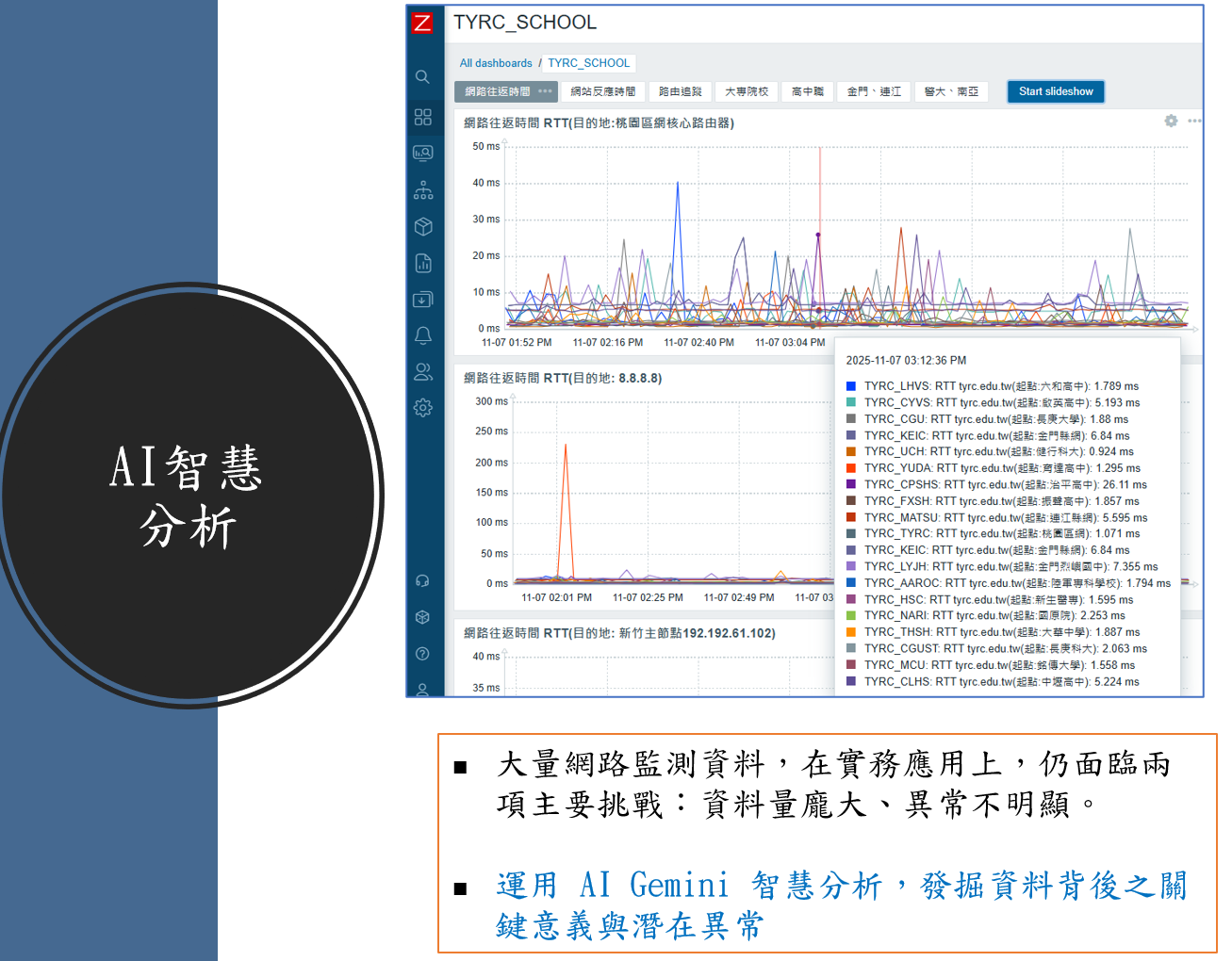Viewport: 1232px width, 961px height.
Task: Click the Zabbix logo in the sidebar
Action: pos(422,23)
